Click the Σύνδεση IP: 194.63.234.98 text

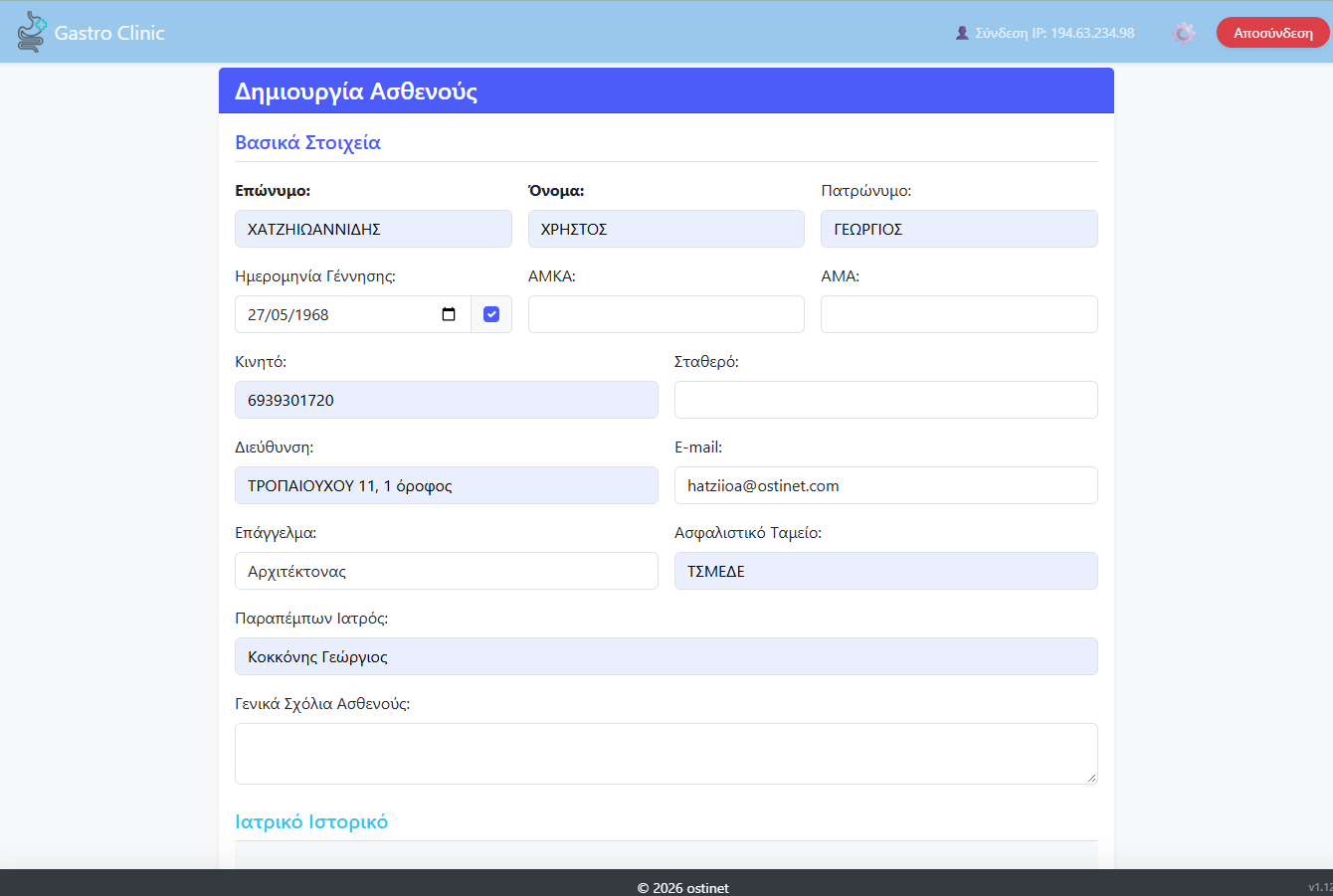click(1054, 33)
